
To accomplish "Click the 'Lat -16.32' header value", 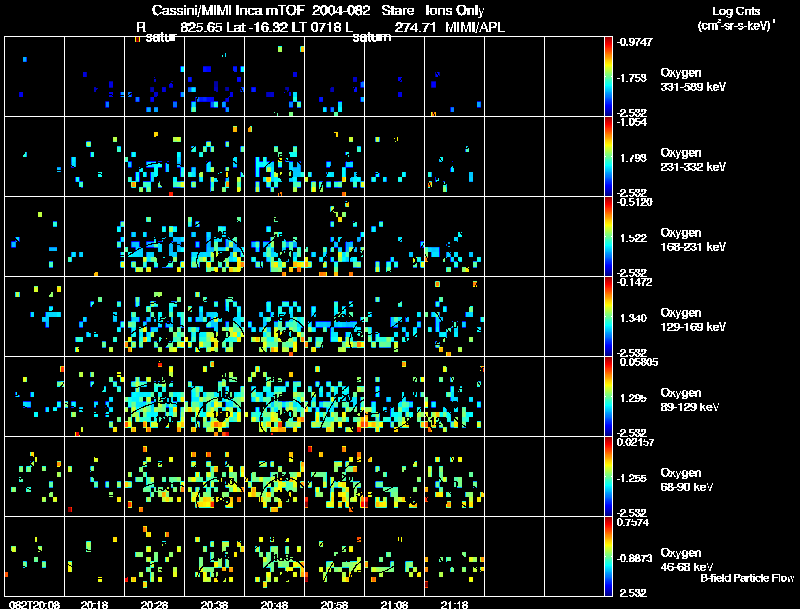I will pos(258,27).
